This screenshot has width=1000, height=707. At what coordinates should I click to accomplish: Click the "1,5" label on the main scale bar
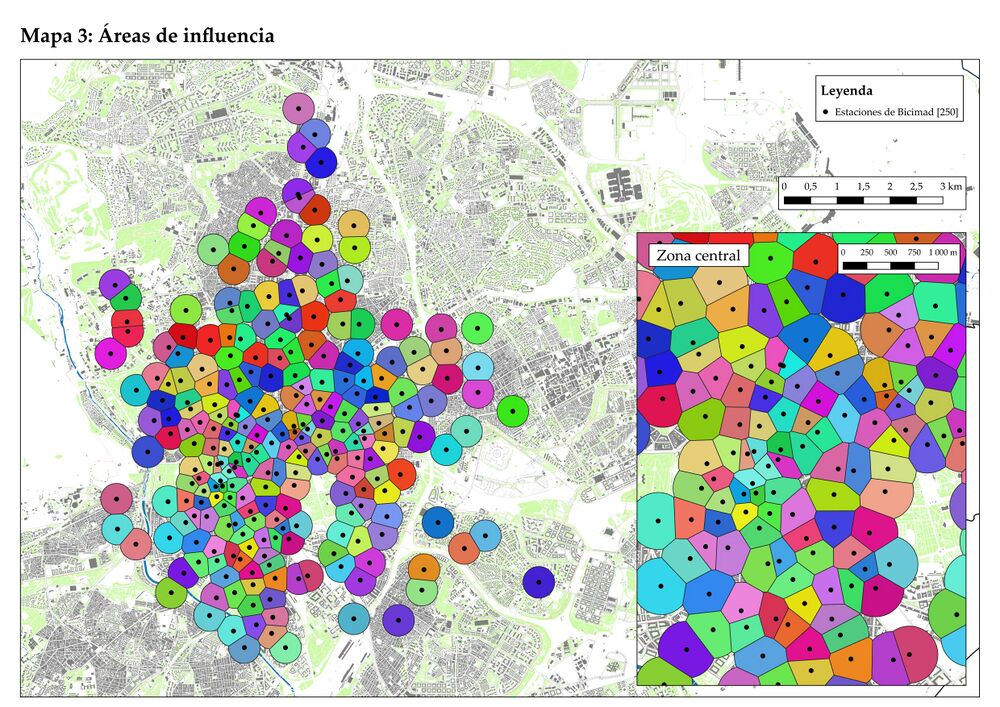[863, 187]
